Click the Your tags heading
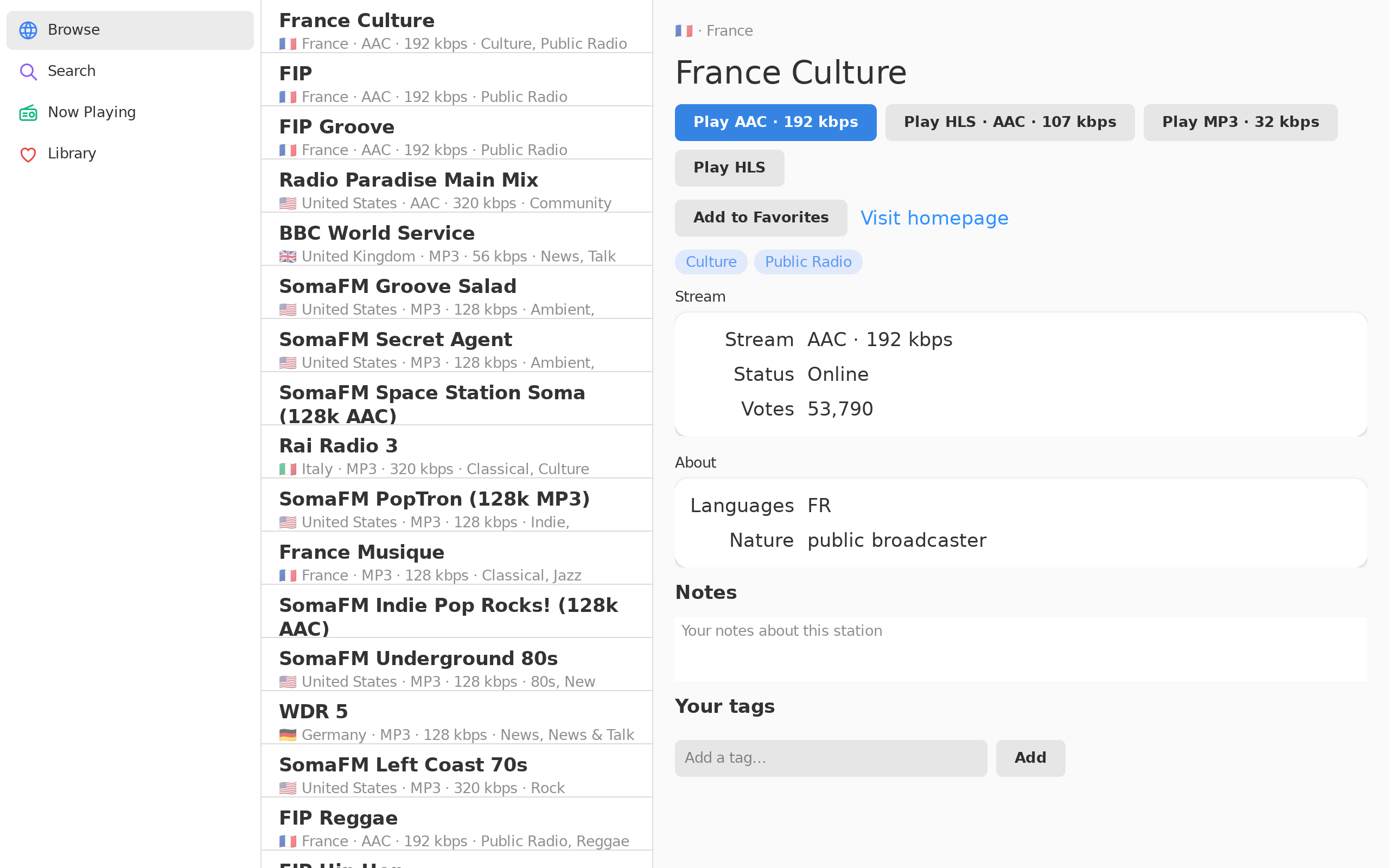The height and width of the screenshot is (868, 1389). pos(724,707)
